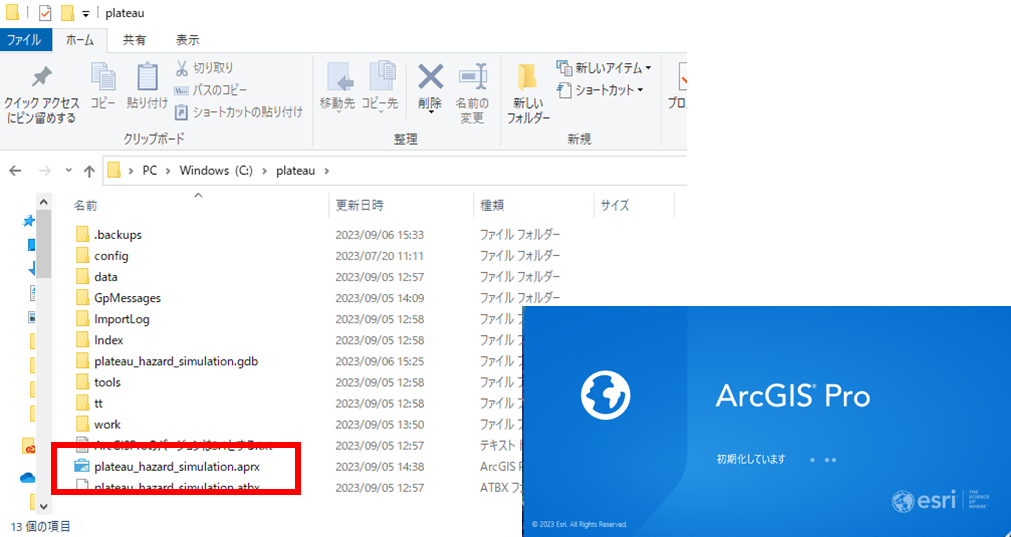The width and height of the screenshot is (1011, 537).
Task: Open the customize quick access toolbar arrow
Action: tap(86, 13)
